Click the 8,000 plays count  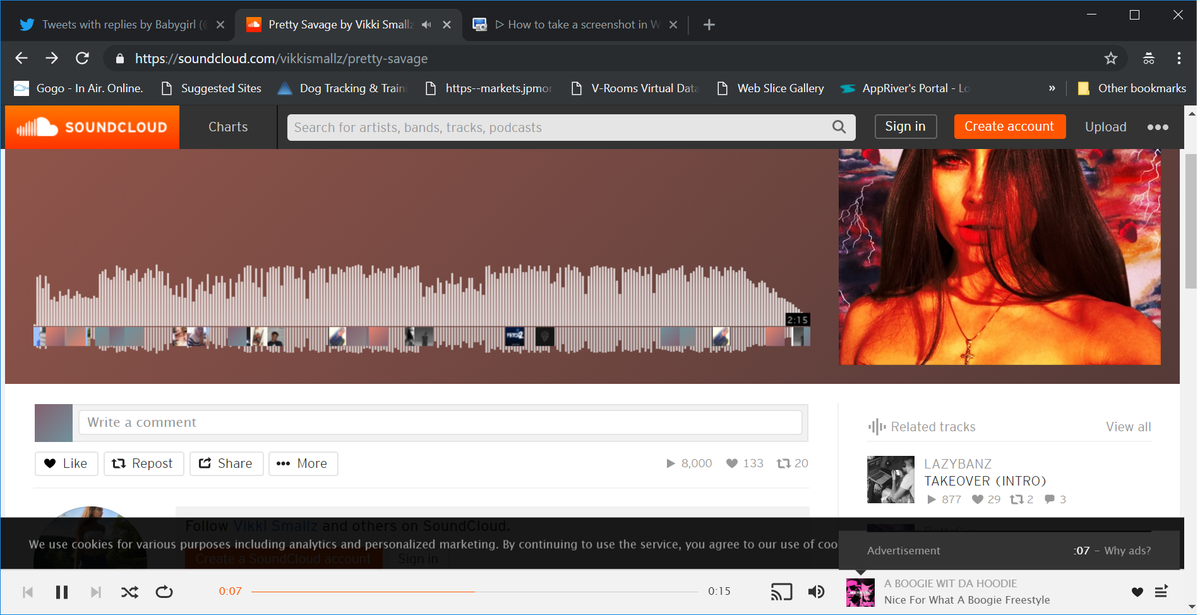click(689, 463)
